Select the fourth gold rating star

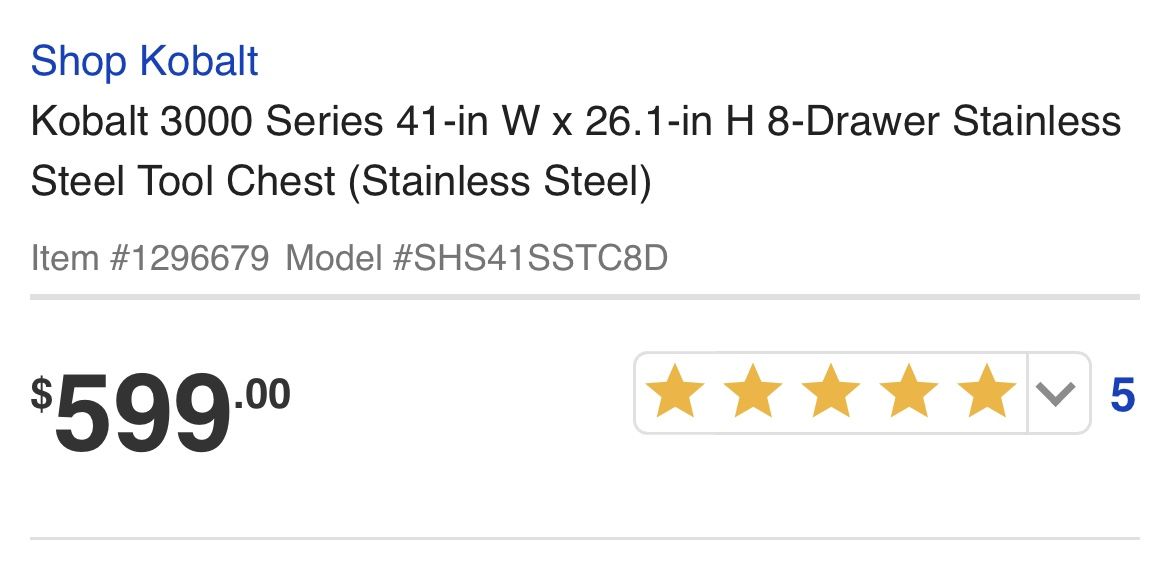point(909,391)
